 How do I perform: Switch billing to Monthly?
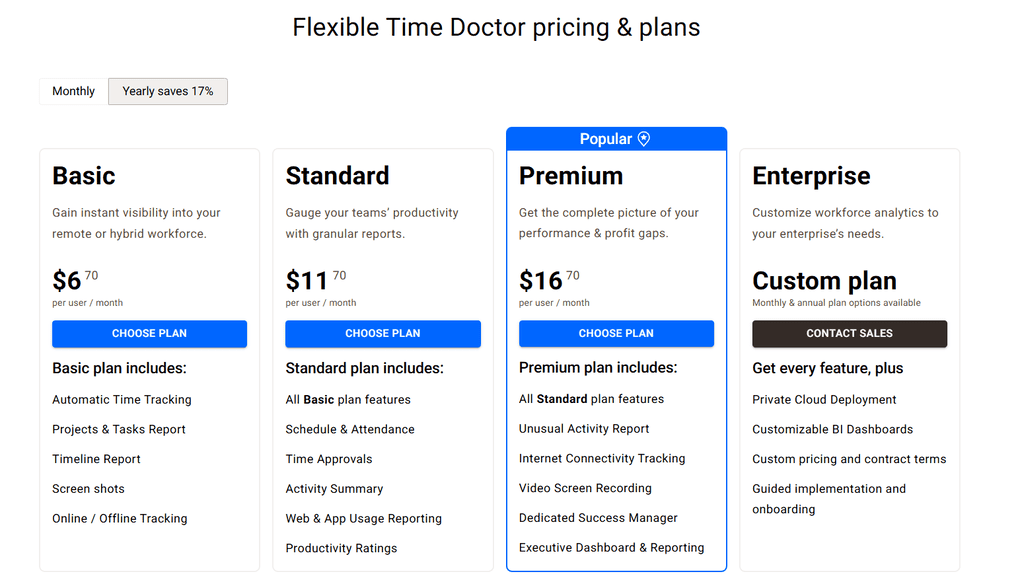coord(72,91)
